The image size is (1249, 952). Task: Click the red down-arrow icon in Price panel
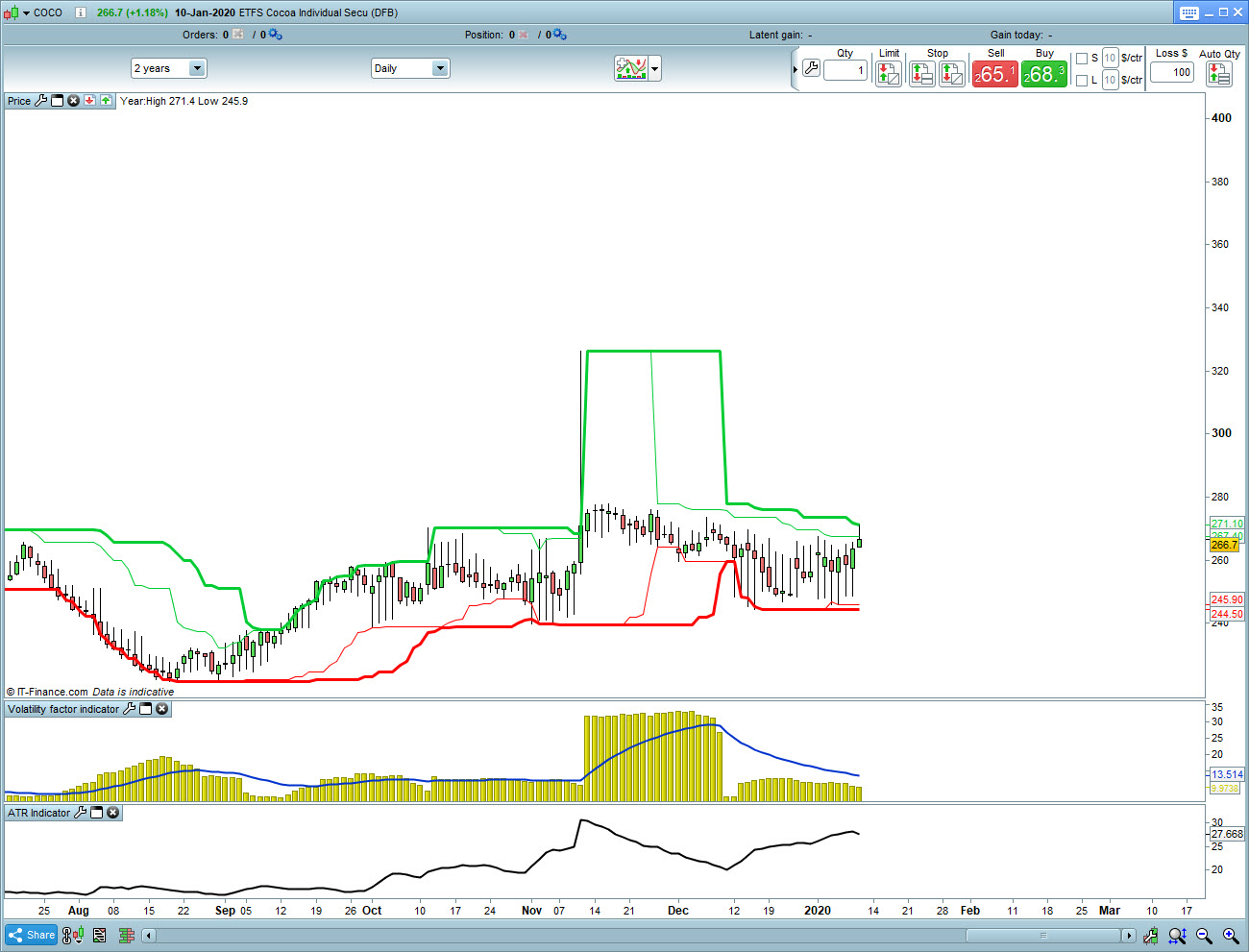[89, 101]
